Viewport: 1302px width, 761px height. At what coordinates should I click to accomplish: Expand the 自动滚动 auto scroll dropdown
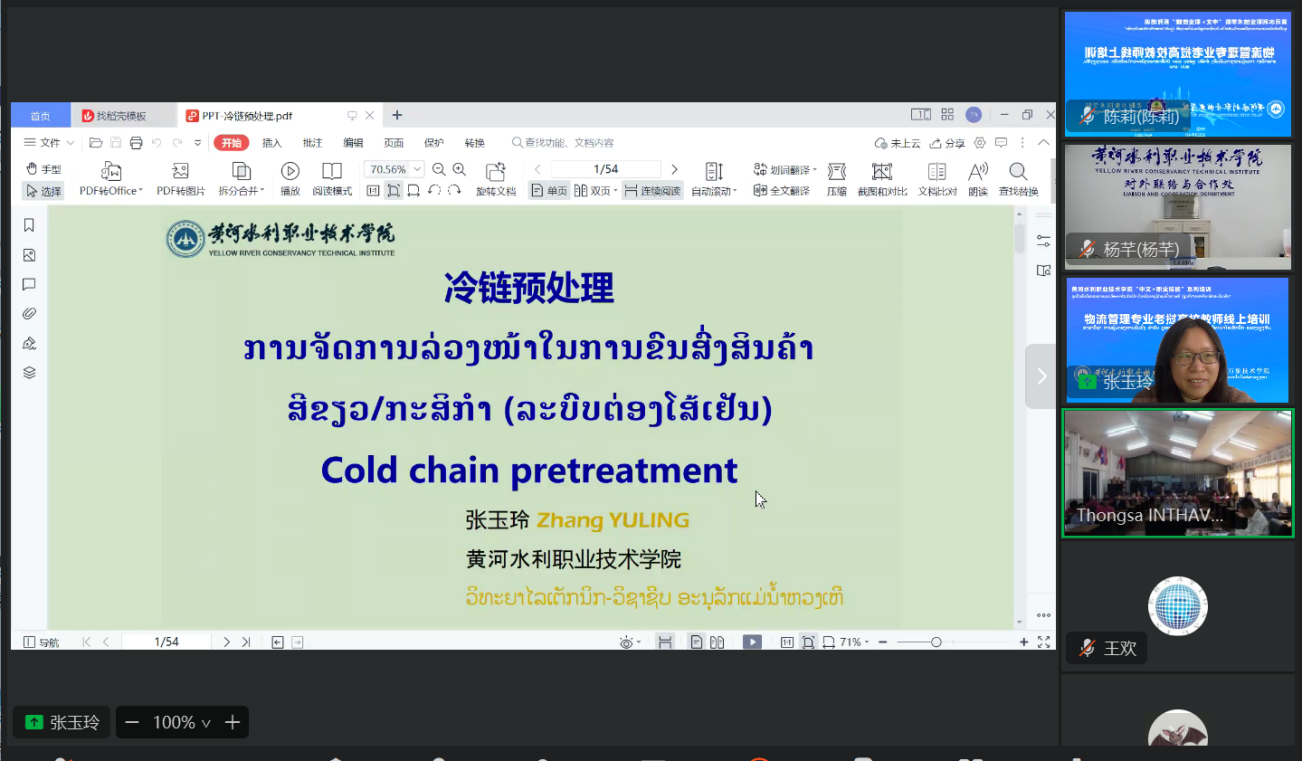714,191
